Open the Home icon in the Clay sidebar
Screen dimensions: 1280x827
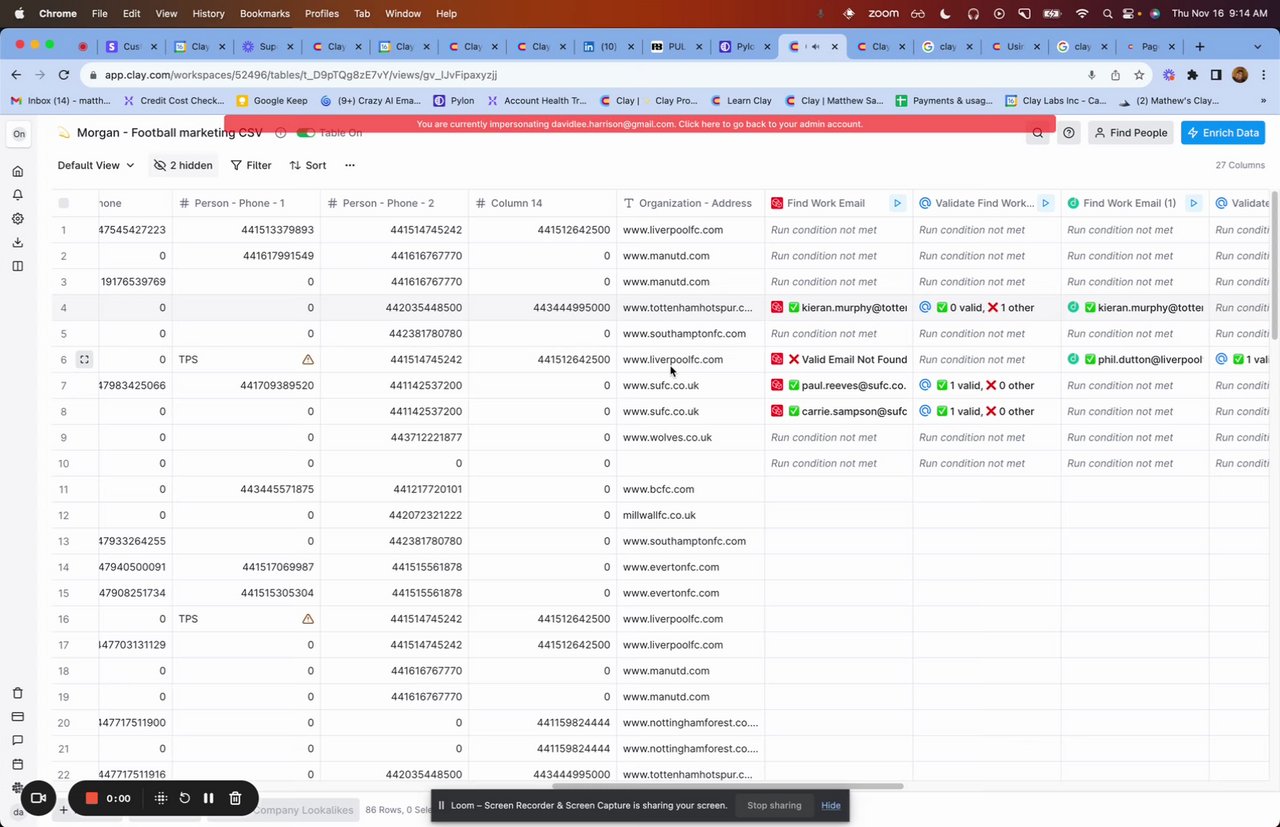click(x=18, y=171)
